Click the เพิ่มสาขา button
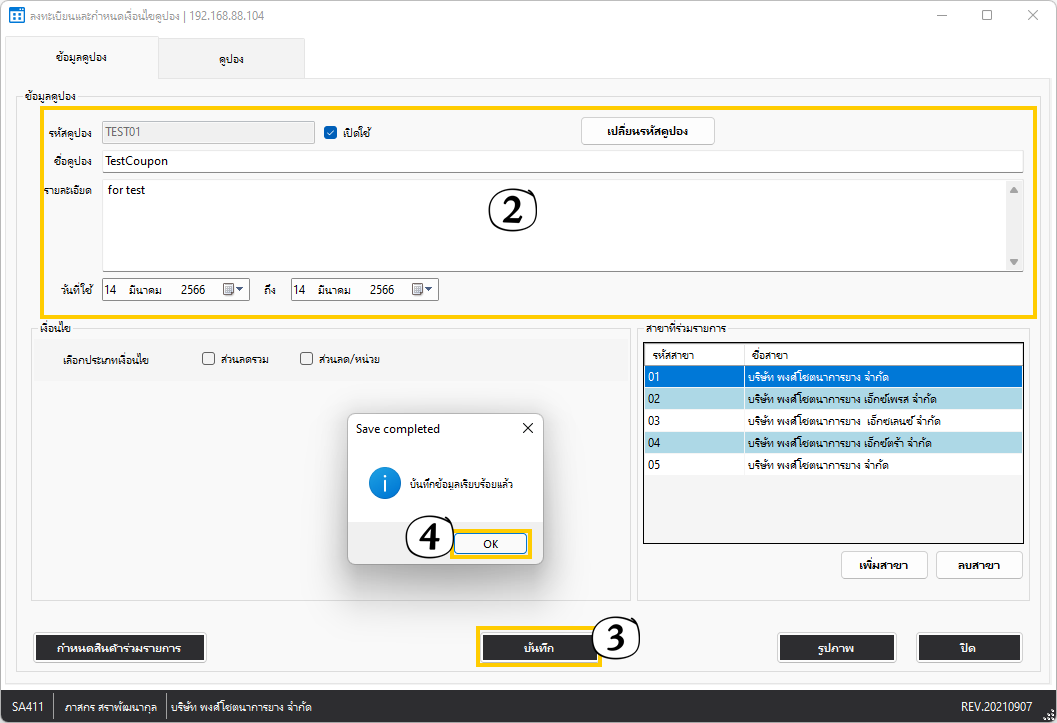Viewport: 1057px width, 723px height. click(883, 565)
